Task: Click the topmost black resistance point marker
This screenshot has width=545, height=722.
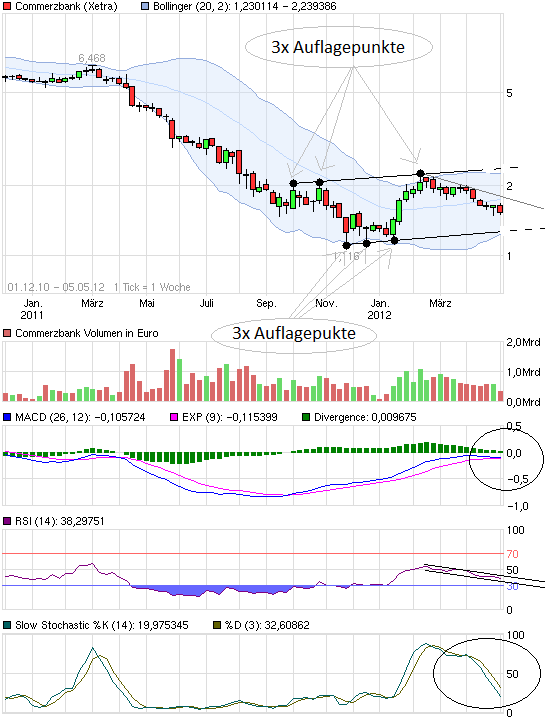Action: (x=420, y=174)
